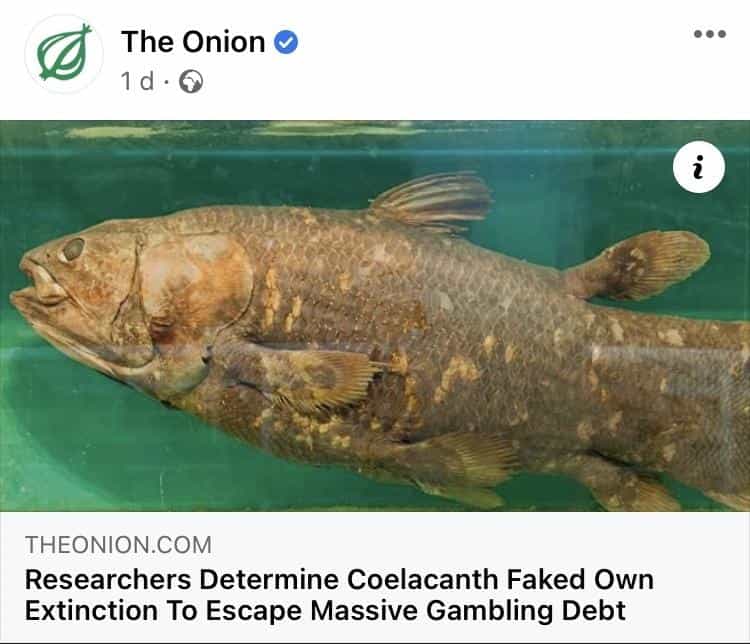Open the three-dot post options menu
Screen dimensions: 750x644
click(x=710, y=34)
